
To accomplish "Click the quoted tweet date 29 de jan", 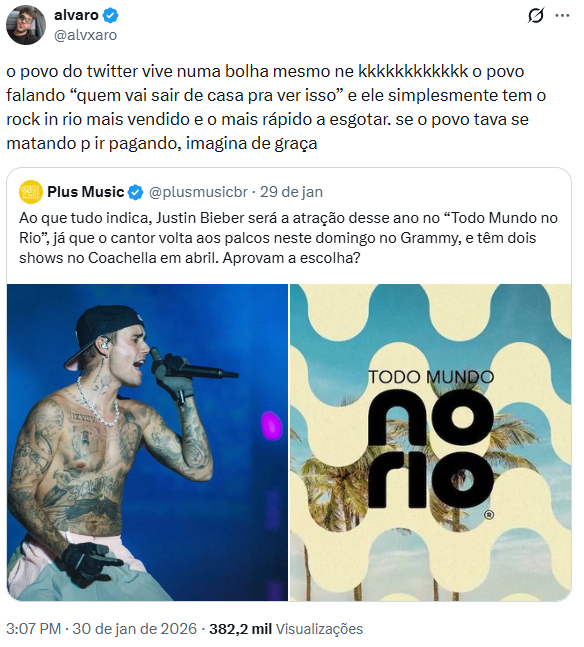I will tap(291, 192).
